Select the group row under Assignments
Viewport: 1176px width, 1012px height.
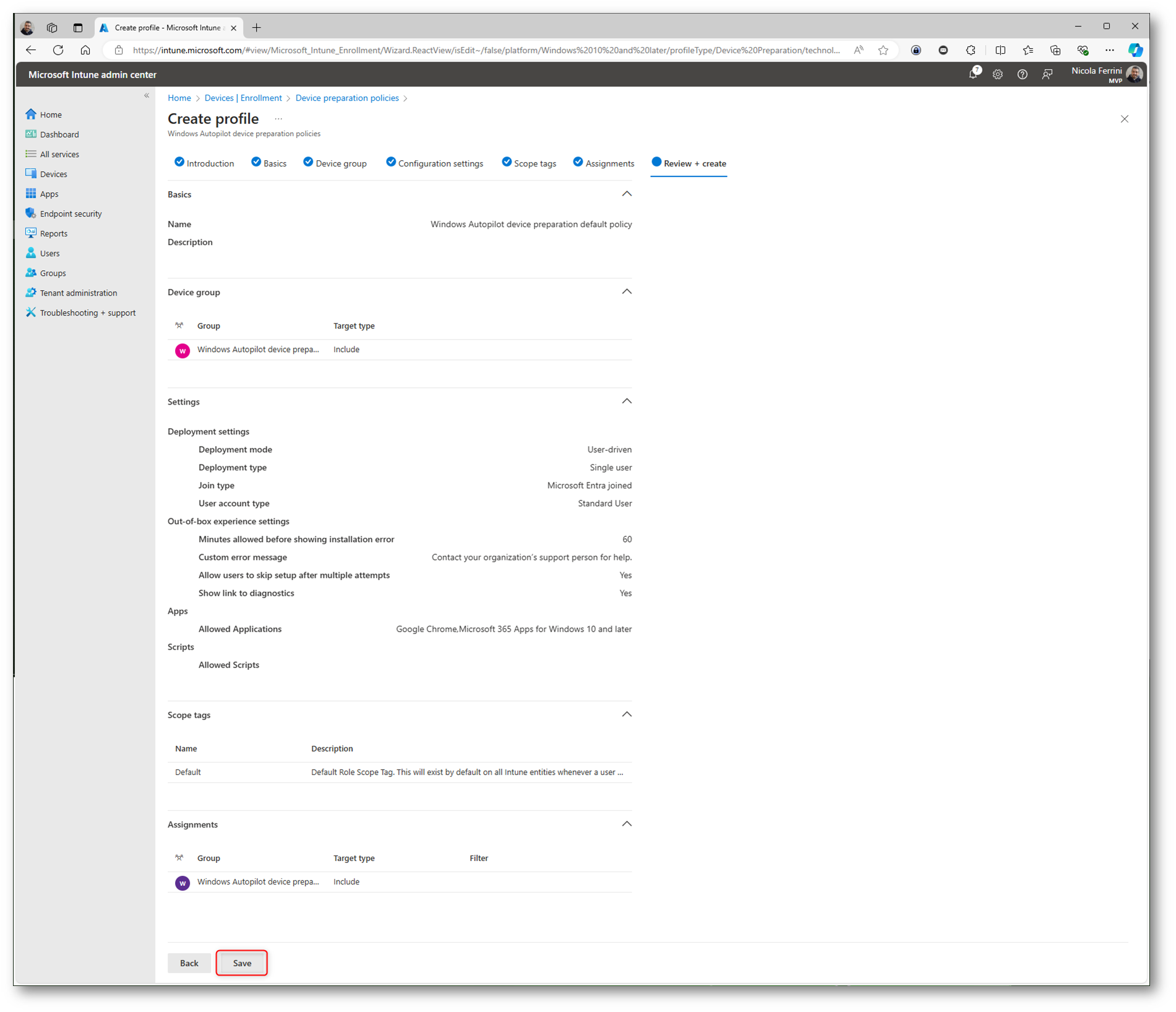pyautogui.click(x=400, y=881)
